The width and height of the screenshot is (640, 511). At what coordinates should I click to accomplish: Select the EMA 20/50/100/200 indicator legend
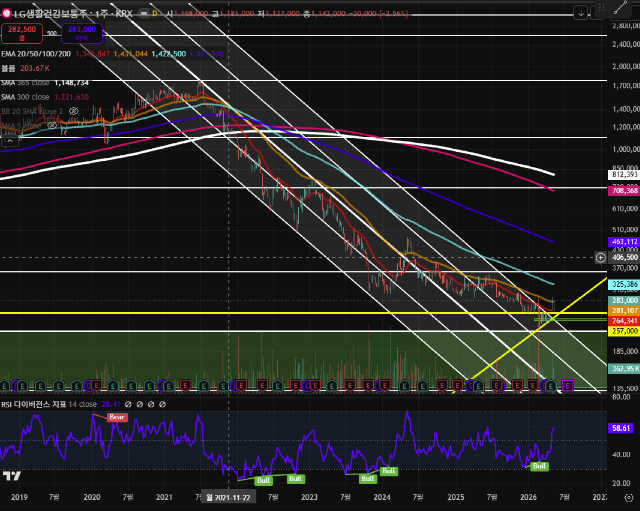pyautogui.click(x=36, y=54)
